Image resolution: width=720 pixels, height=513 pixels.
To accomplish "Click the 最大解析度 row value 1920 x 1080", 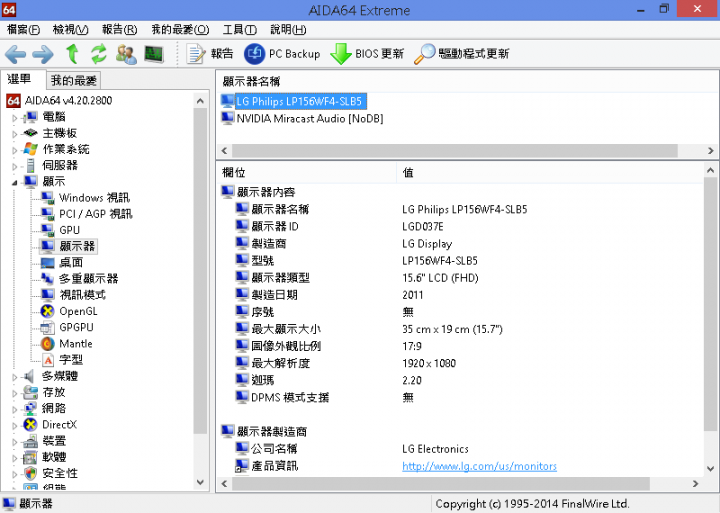I will pos(429,363).
